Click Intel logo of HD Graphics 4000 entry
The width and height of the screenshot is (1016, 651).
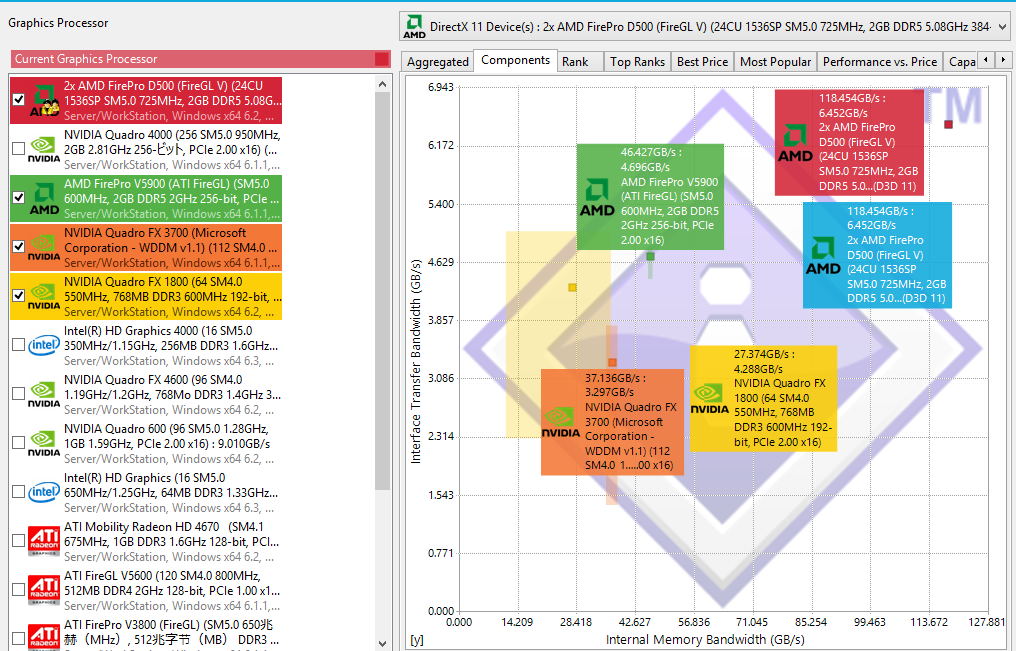(44, 345)
